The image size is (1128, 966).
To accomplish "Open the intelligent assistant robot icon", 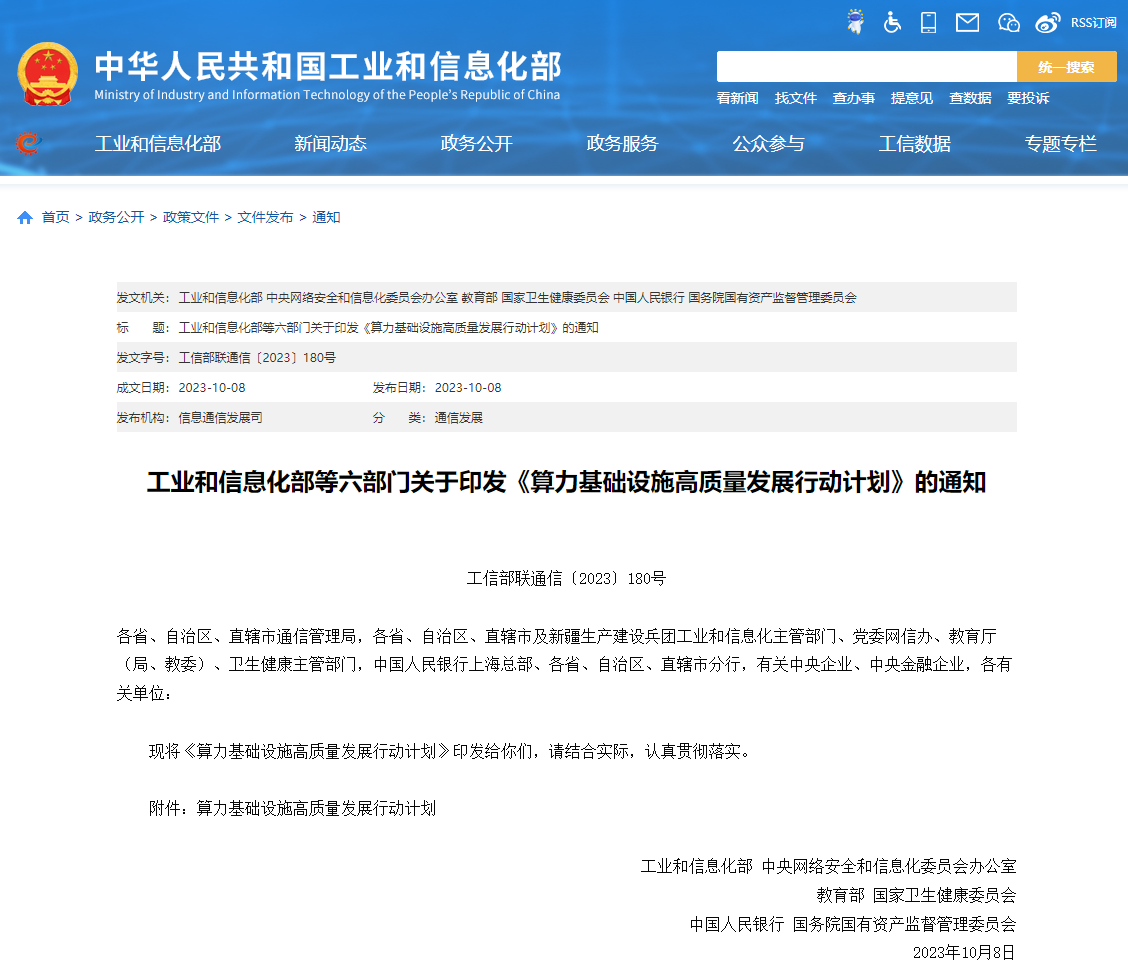I will pyautogui.click(x=855, y=22).
